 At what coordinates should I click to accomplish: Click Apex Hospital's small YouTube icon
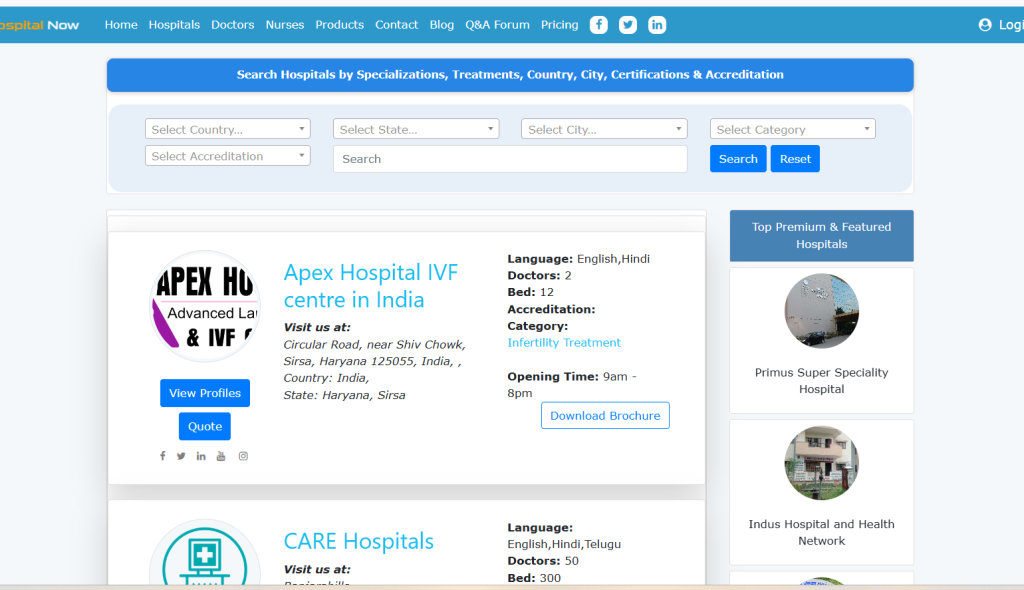(221, 456)
